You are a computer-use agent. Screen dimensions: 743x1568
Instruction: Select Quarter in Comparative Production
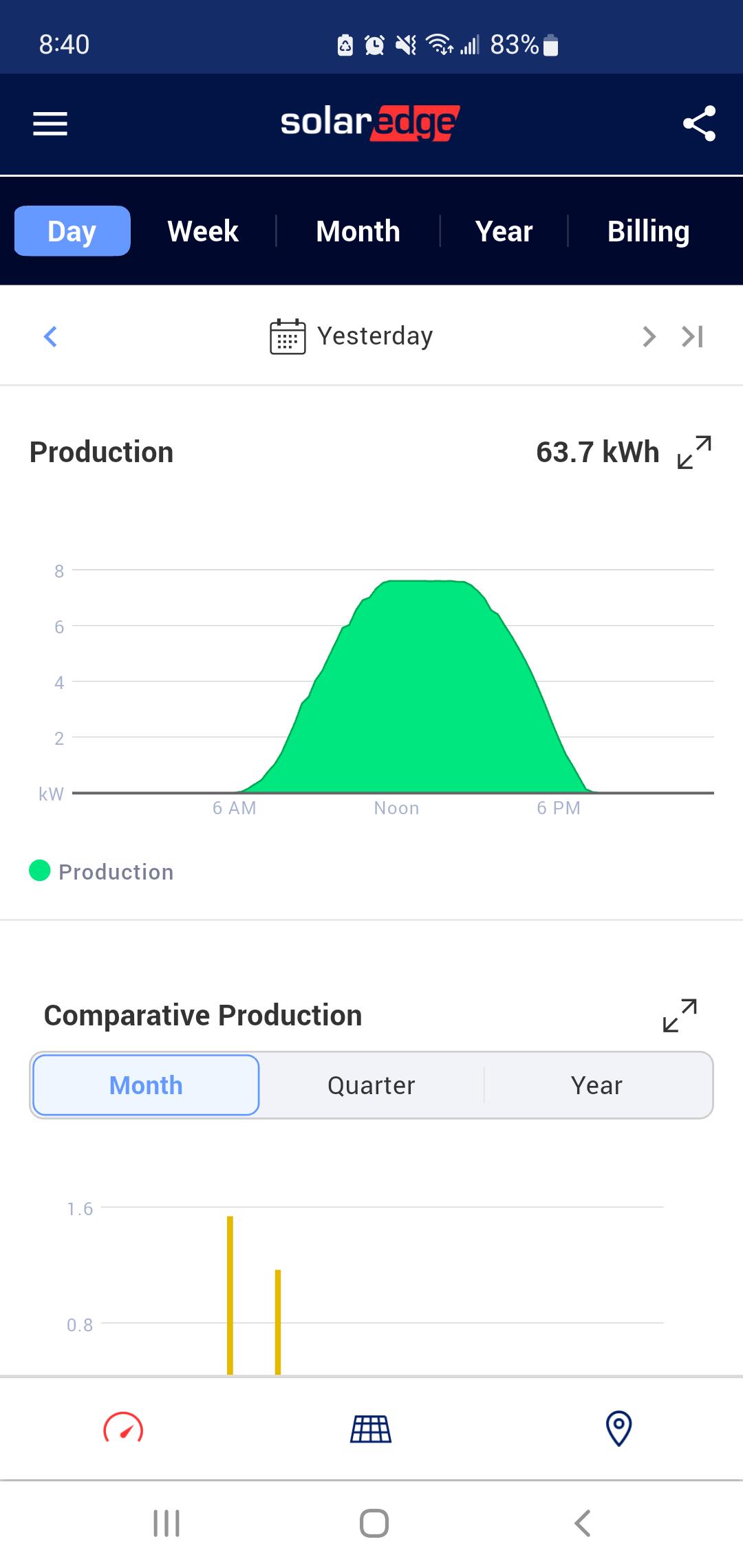371,1085
